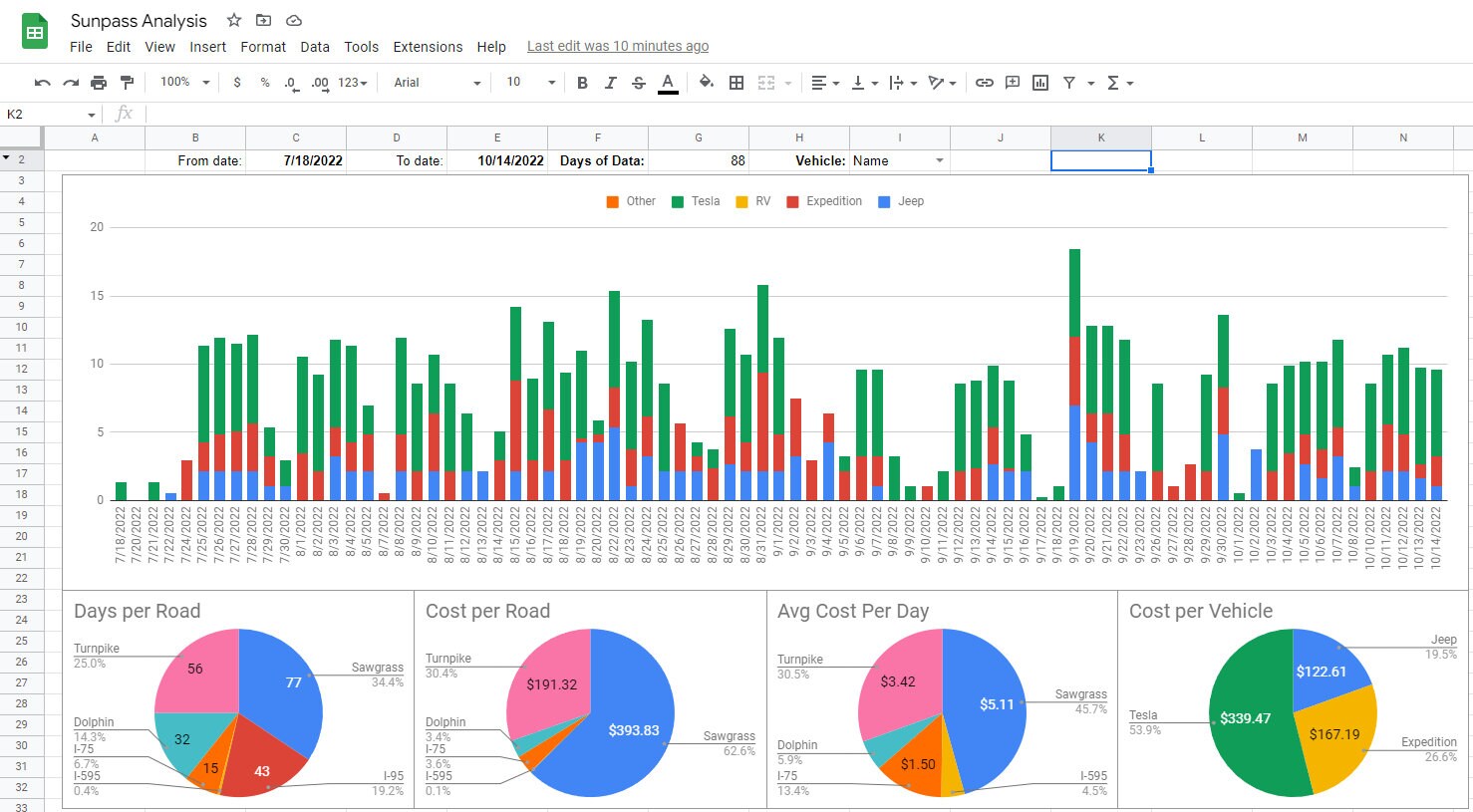Apply the Paint format tool
Screen dimensions: 1473x812
pos(127,83)
